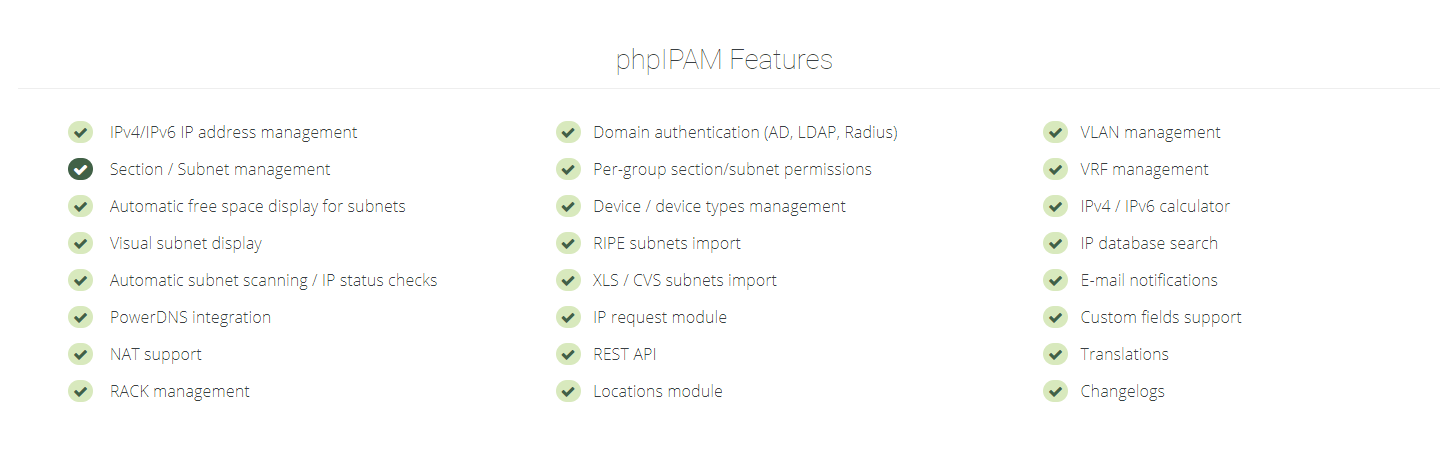The image size is (1440, 450).
Task: Click checkmark icon beside PowerDNS integration
Action: (81, 317)
